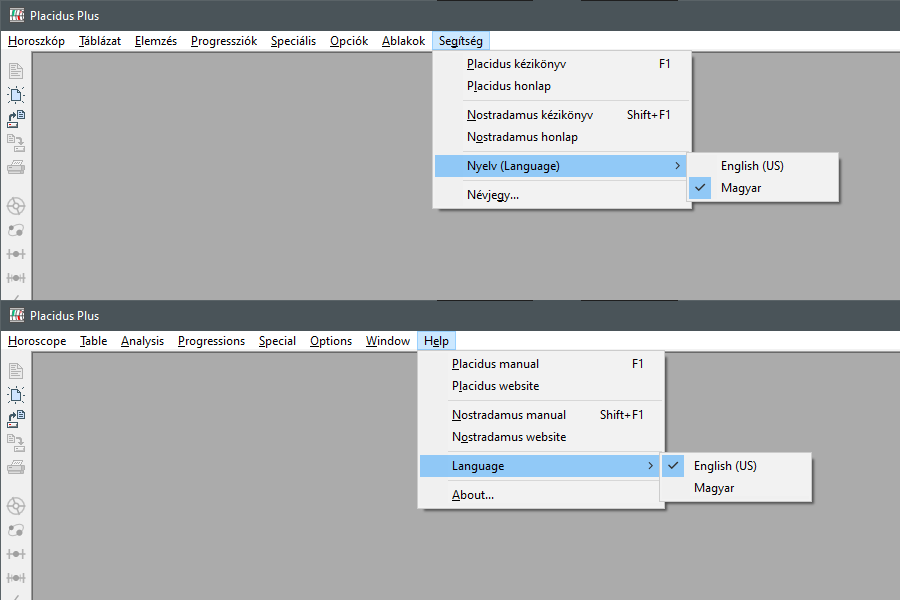Select the checked Magyar language option
Screen dimensions: 900x600
click(763, 188)
